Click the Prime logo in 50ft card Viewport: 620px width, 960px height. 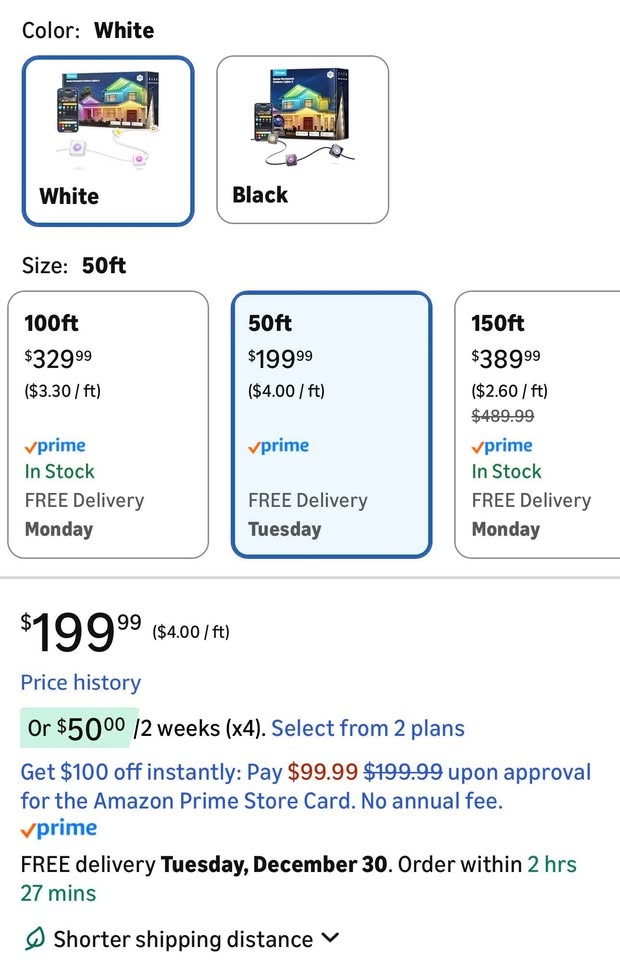pos(279,446)
